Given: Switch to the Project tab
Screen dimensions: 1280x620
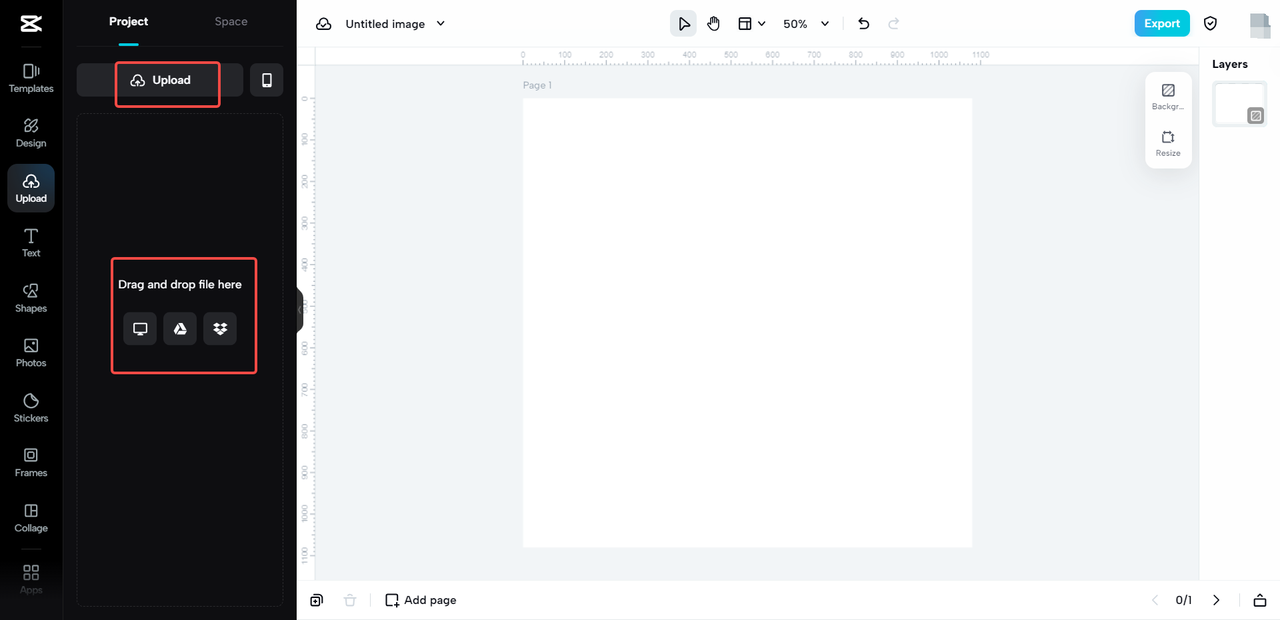Looking at the screenshot, I should pyautogui.click(x=129, y=22).
